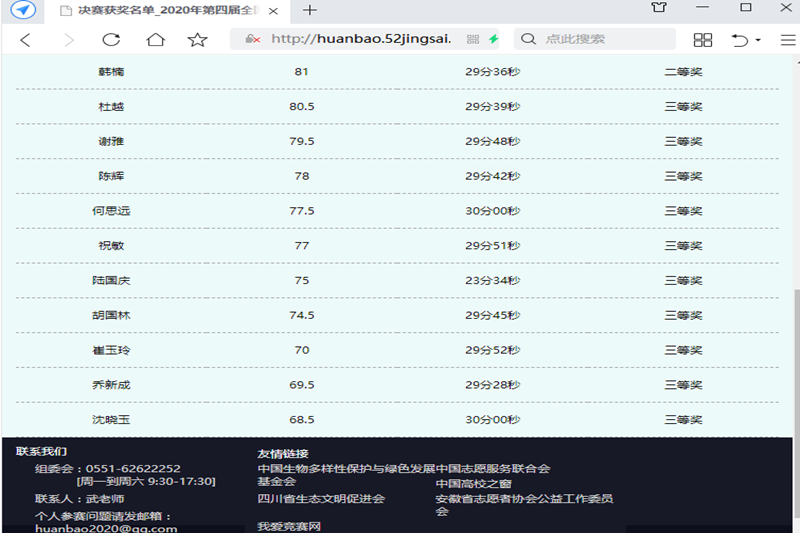Open the 中国高校之窗 link
Screen dimensions: 800x533
473,484
